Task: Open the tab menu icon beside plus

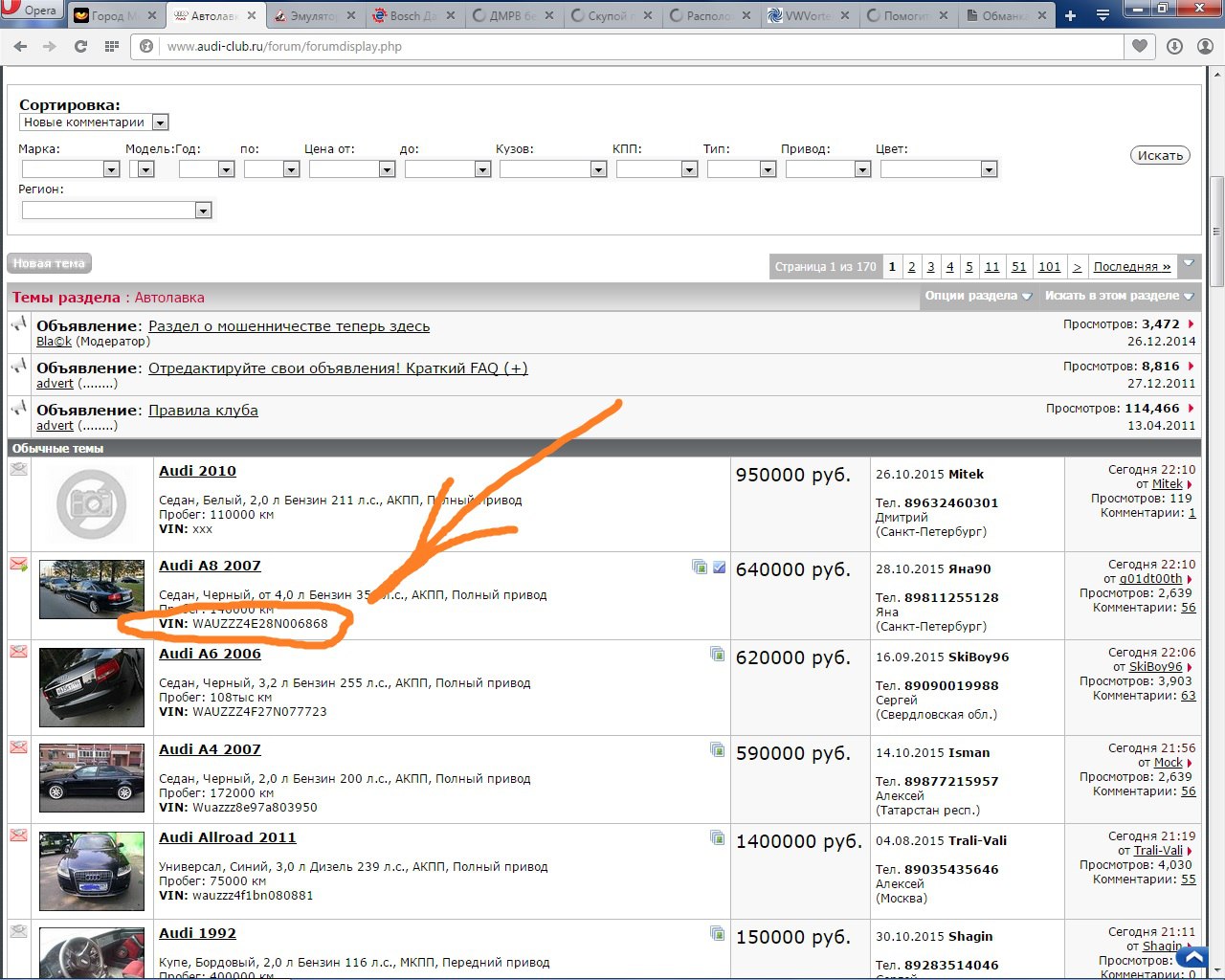Action: point(1102,15)
